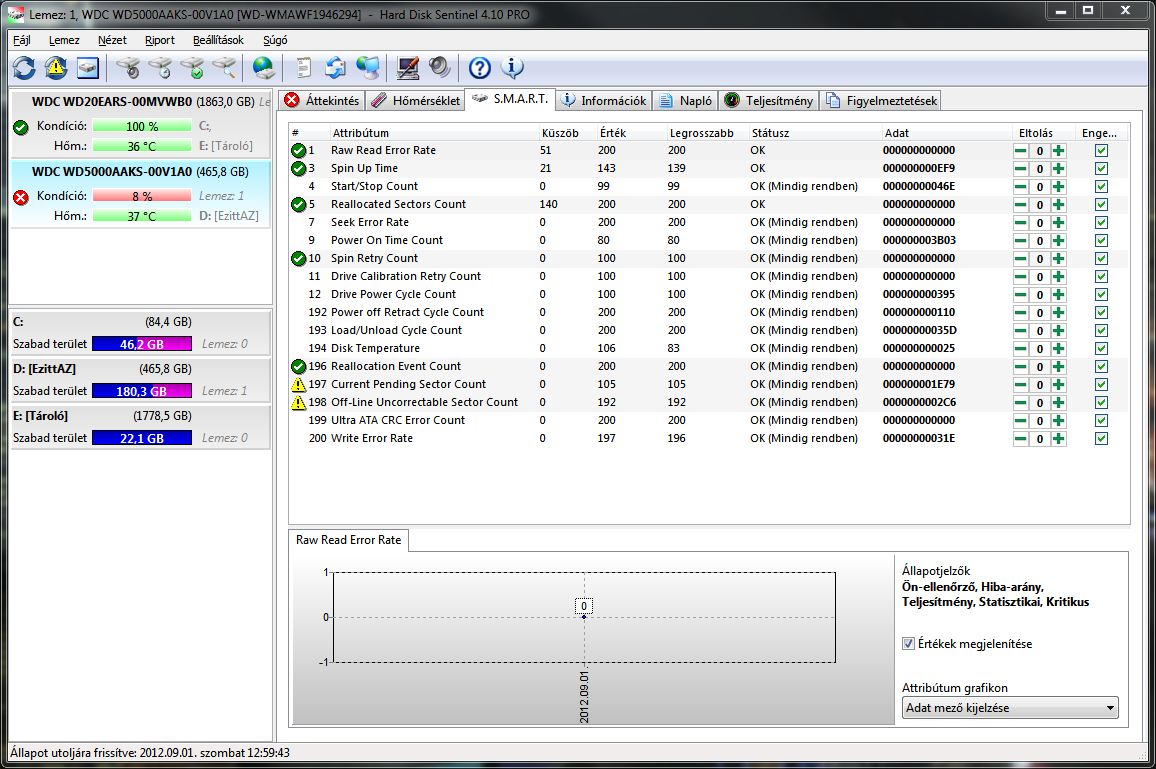This screenshot has height=769, width=1156.
Task: Increase offset for Write Error Rate
Action: click(1059, 439)
